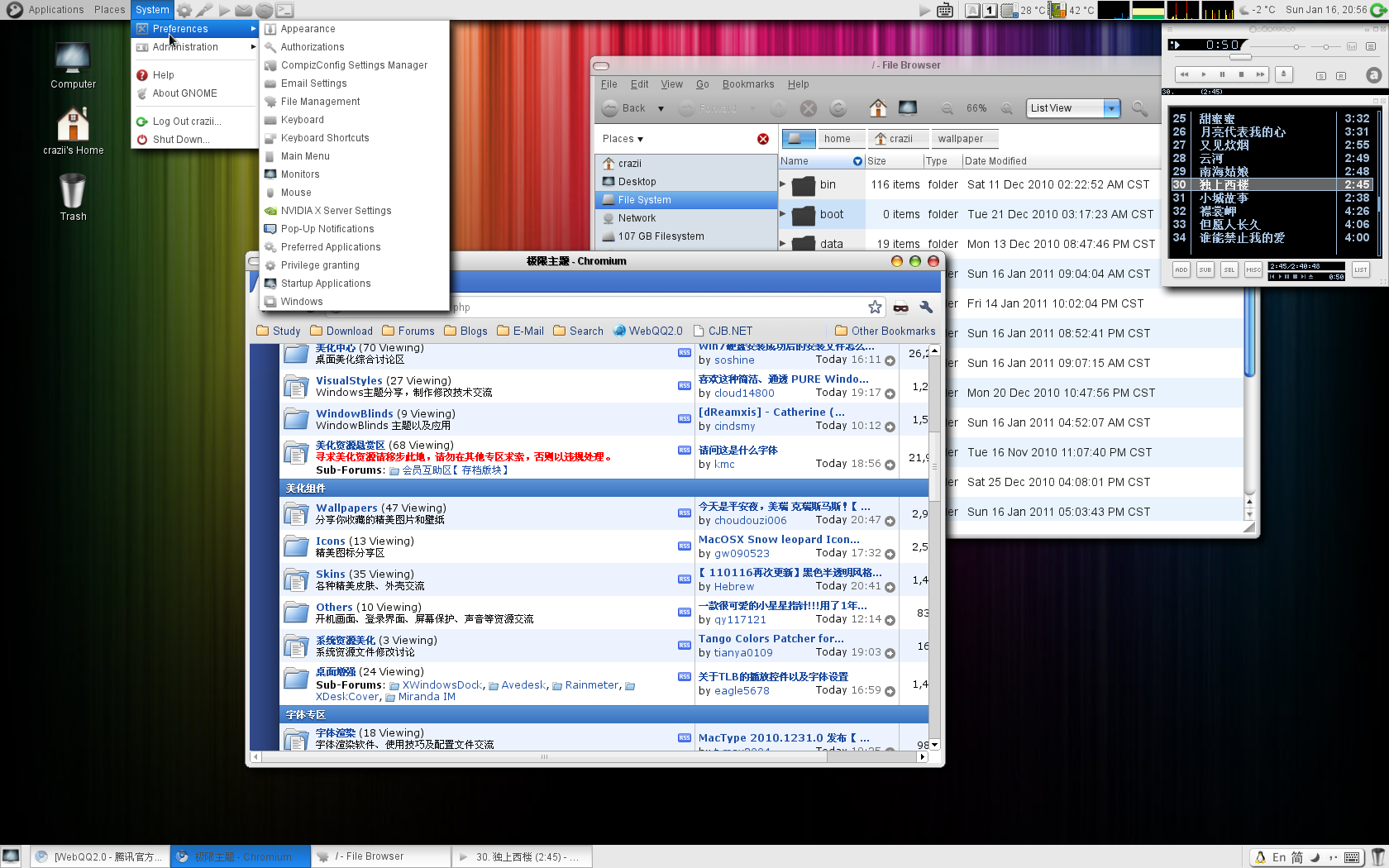Open Other Bookmarks folder in Chromium
The image size is (1389, 868).
(885, 331)
